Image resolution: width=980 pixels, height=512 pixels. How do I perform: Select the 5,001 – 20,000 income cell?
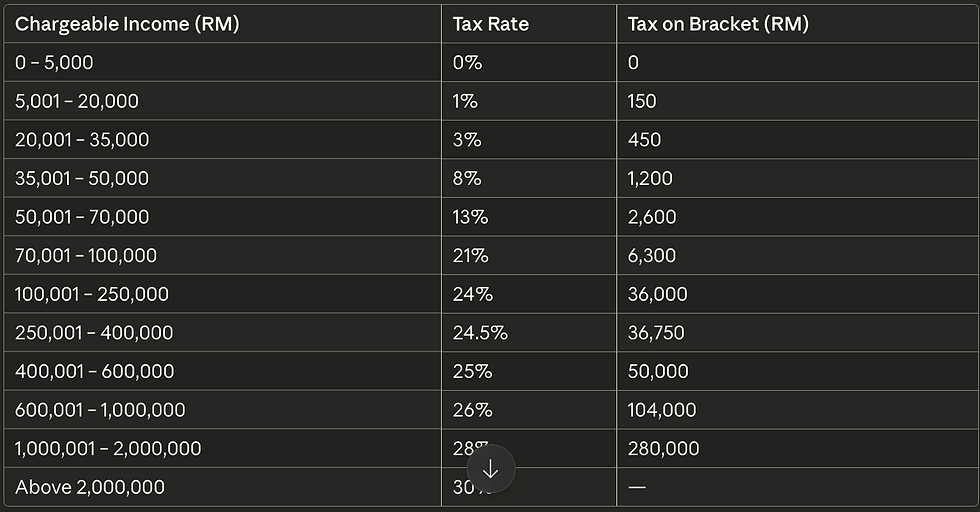click(77, 101)
